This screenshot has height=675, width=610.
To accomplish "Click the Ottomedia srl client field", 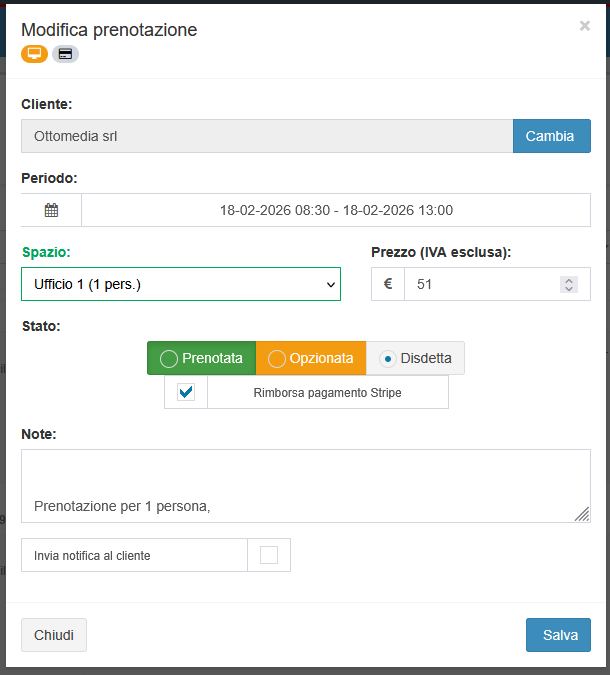I will pos(267,136).
